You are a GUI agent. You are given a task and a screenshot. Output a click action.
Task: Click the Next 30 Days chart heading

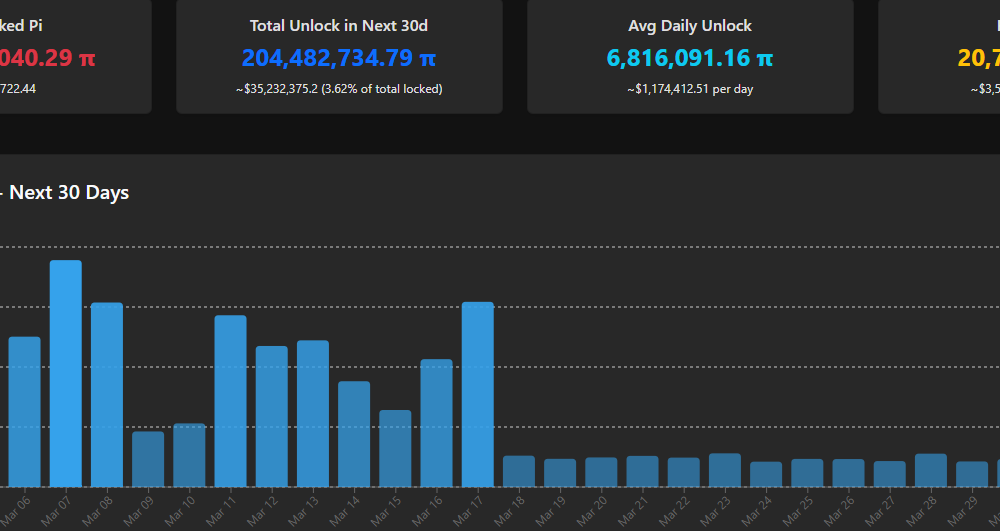[69, 193]
